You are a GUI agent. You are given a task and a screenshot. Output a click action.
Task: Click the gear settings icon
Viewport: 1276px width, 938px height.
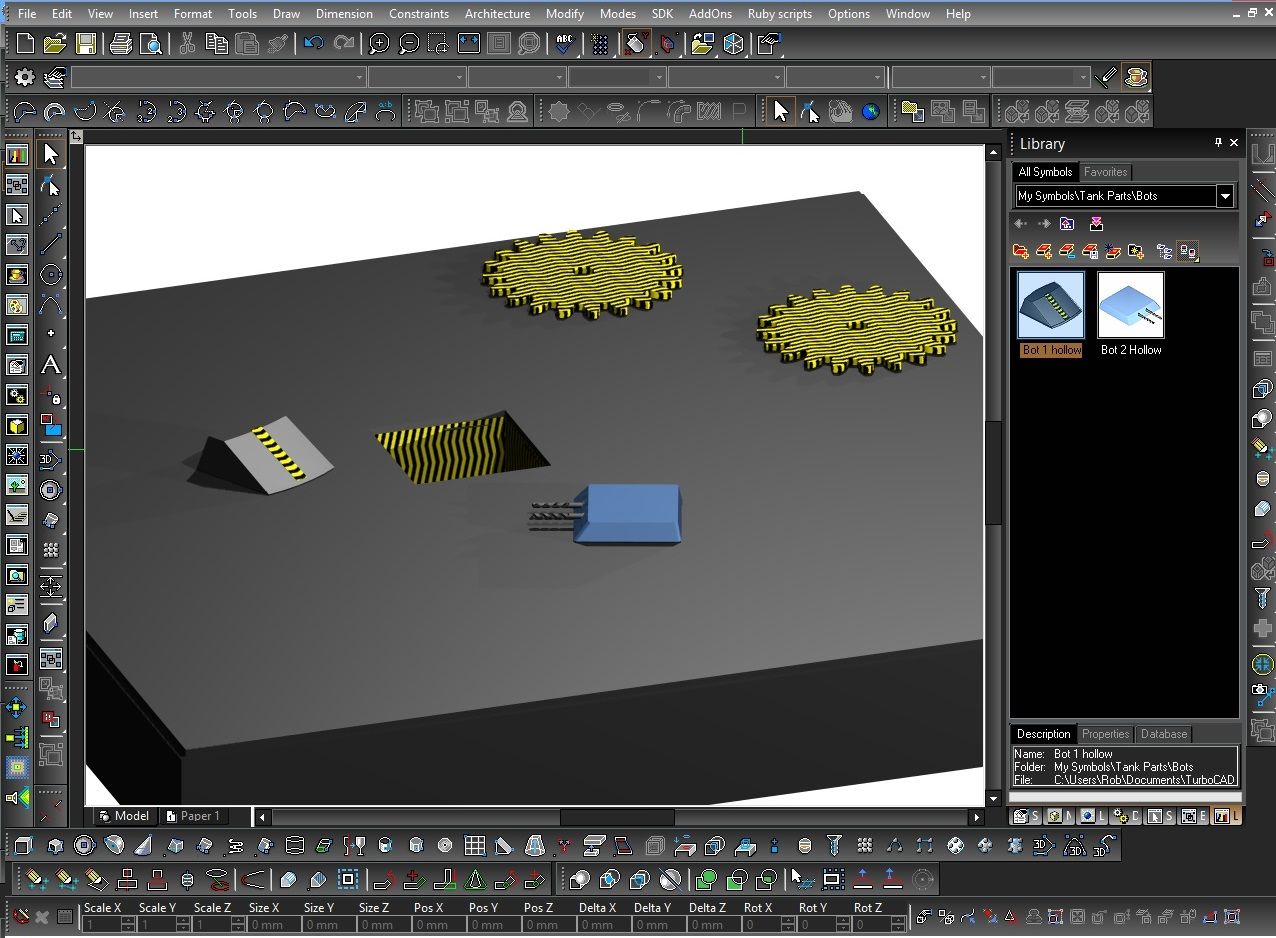click(25, 77)
